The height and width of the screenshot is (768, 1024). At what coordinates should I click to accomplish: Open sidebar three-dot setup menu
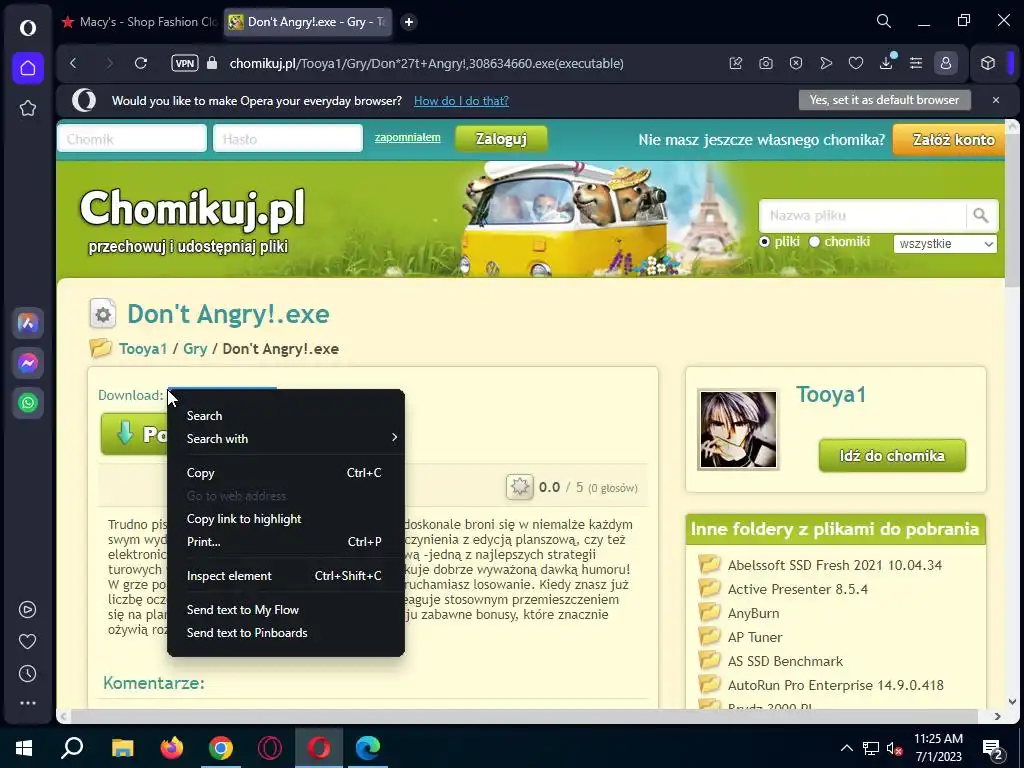(27, 703)
